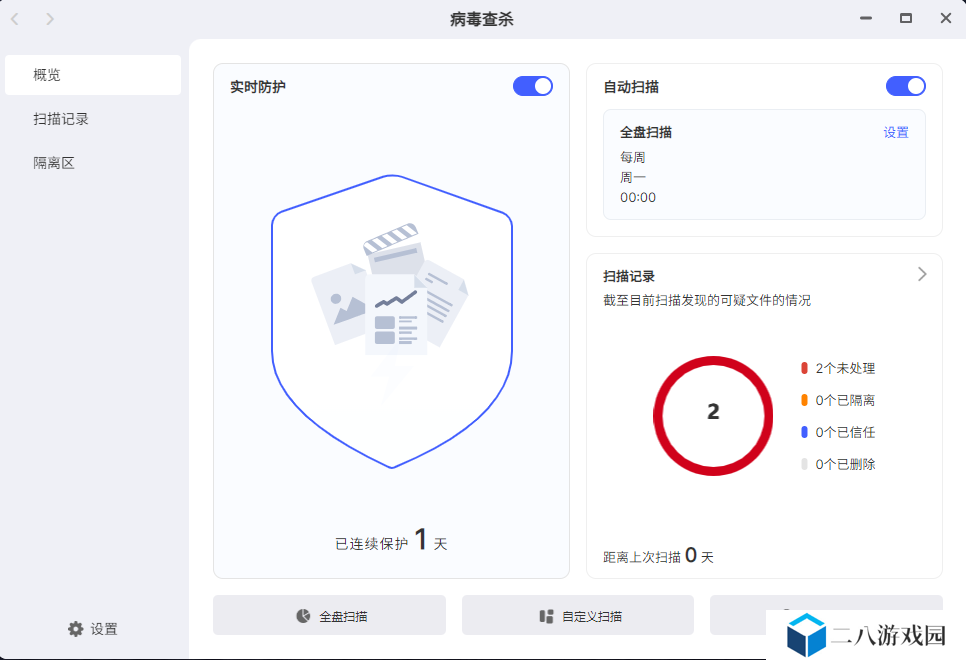Expand 扫描记录 with the chevron arrow
Viewport: 966px width, 660px height.
coord(922,274)
